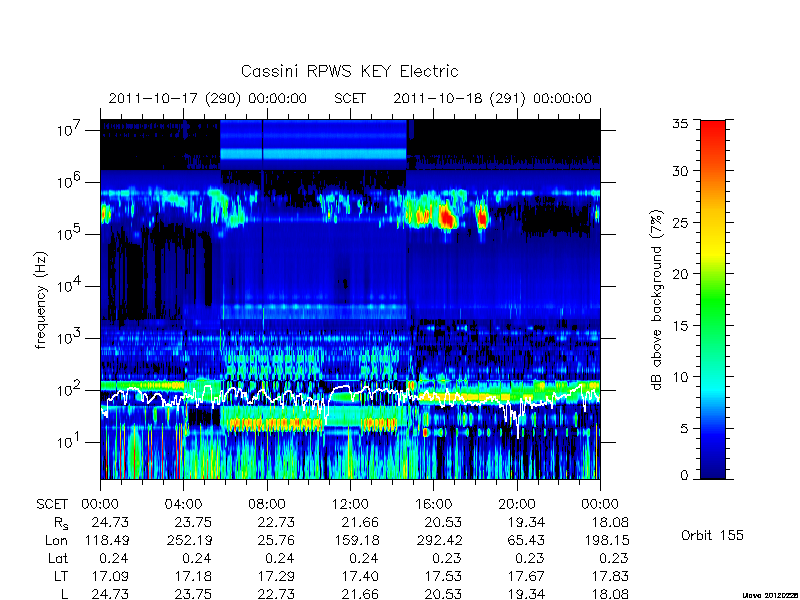
Task: Click the 10^6 frequency axis label
Action: [68, 182]
